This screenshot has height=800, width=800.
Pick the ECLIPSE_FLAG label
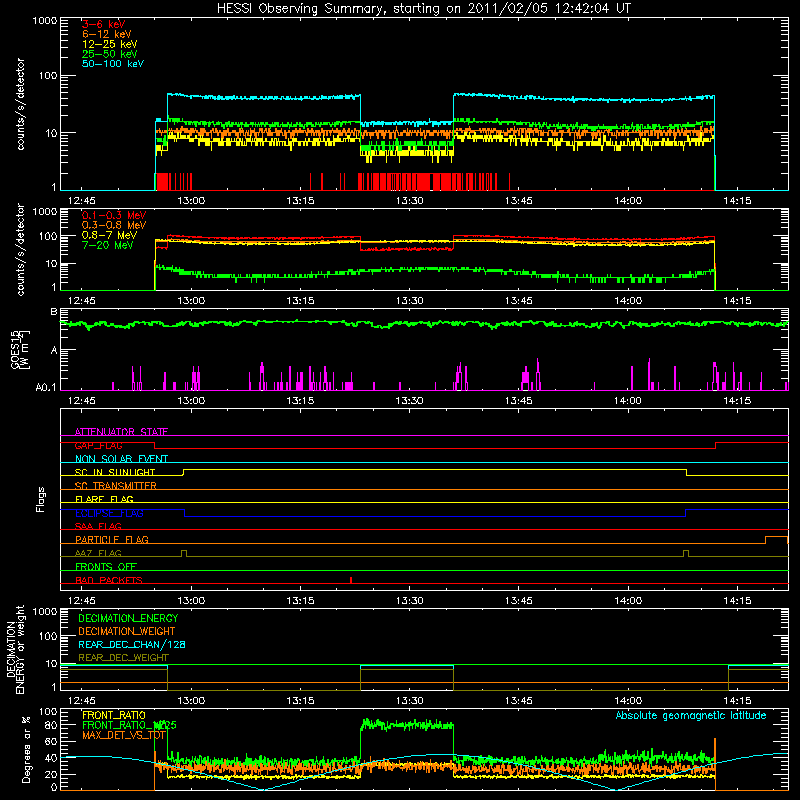pos(109,513)
